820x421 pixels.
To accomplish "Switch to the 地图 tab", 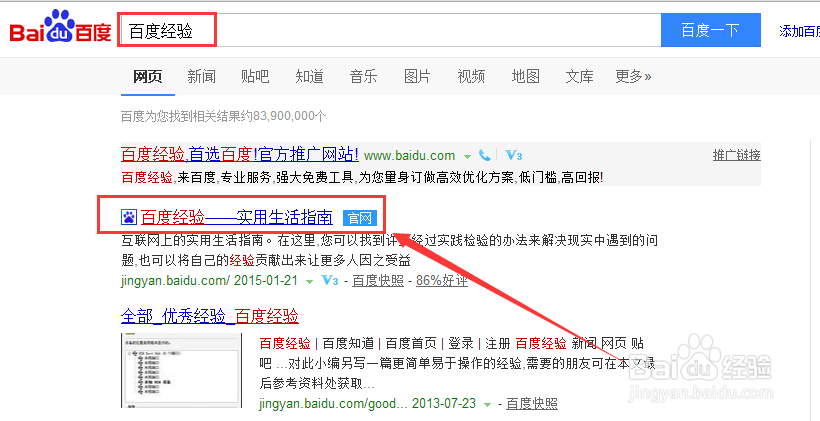I will point(526,76).
